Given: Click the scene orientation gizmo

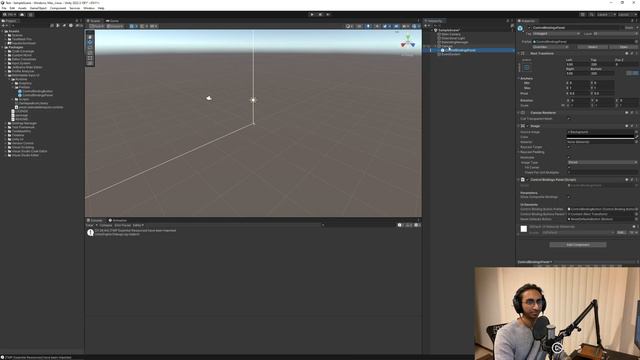Looking at the screenshot, I should 407,42.
